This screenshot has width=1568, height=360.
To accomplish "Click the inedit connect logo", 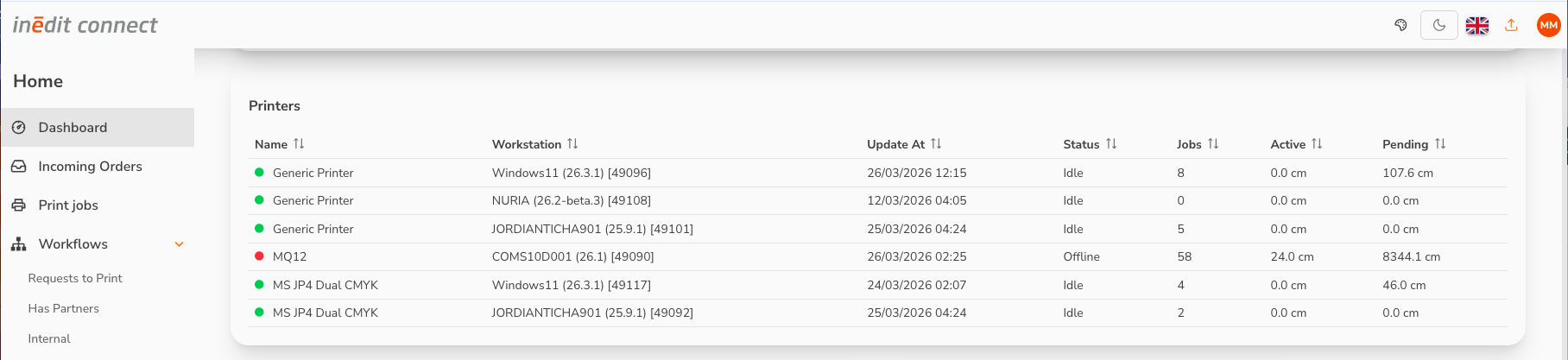I will [x=85, y=25].
